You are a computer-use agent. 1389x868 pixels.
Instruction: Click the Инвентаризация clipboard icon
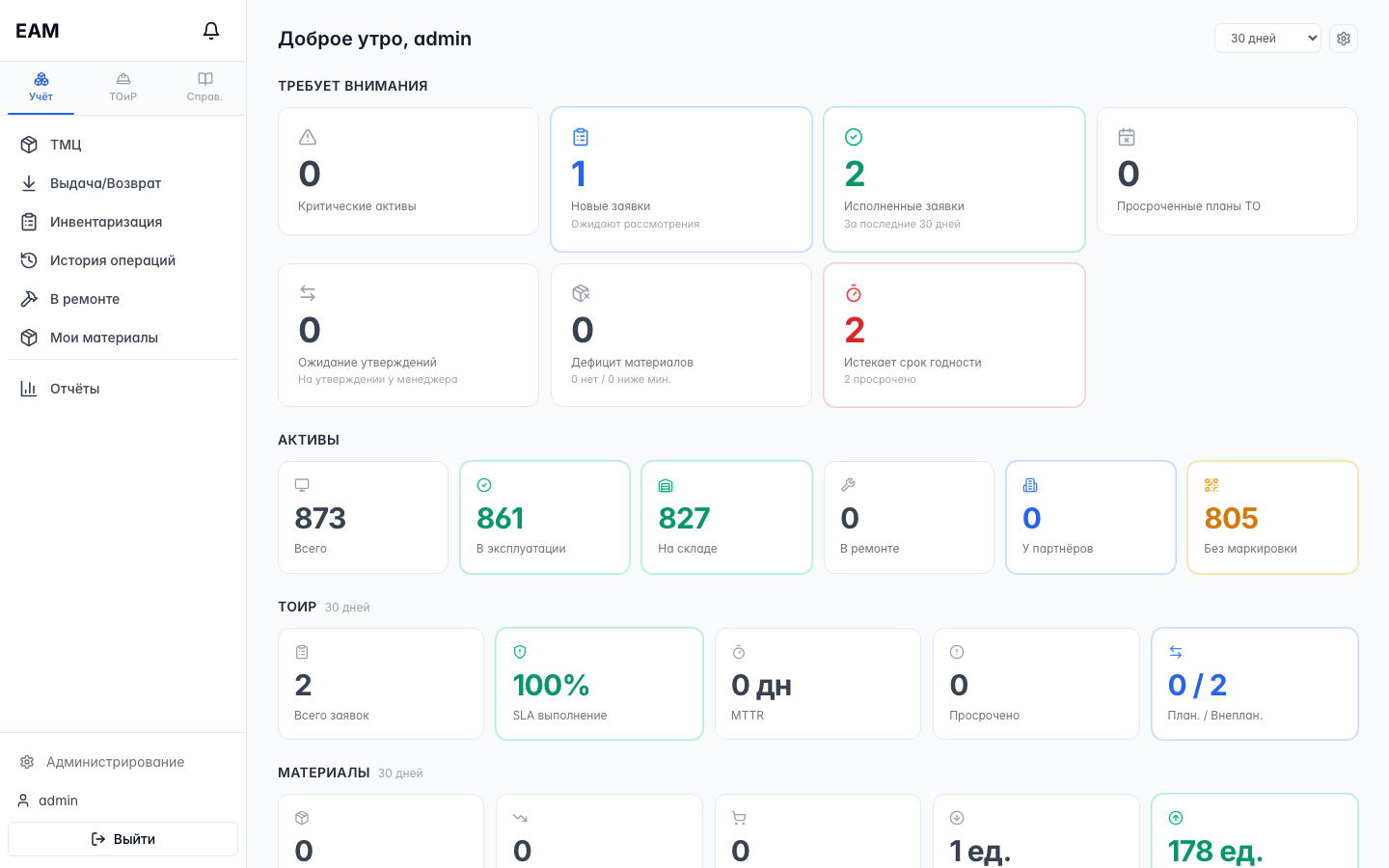point(29,222)
